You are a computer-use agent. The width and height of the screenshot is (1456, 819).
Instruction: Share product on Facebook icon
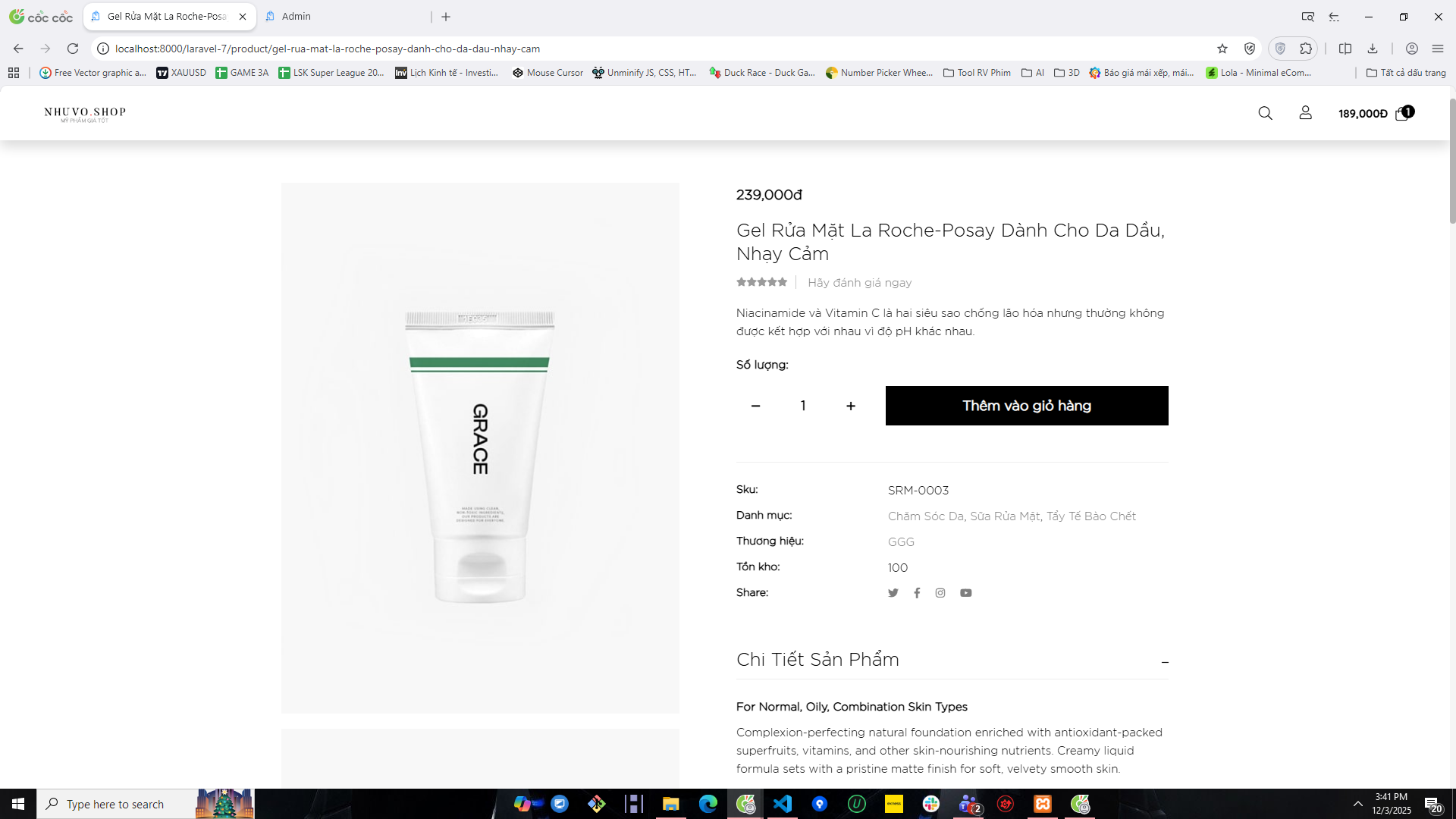point(917,593)
